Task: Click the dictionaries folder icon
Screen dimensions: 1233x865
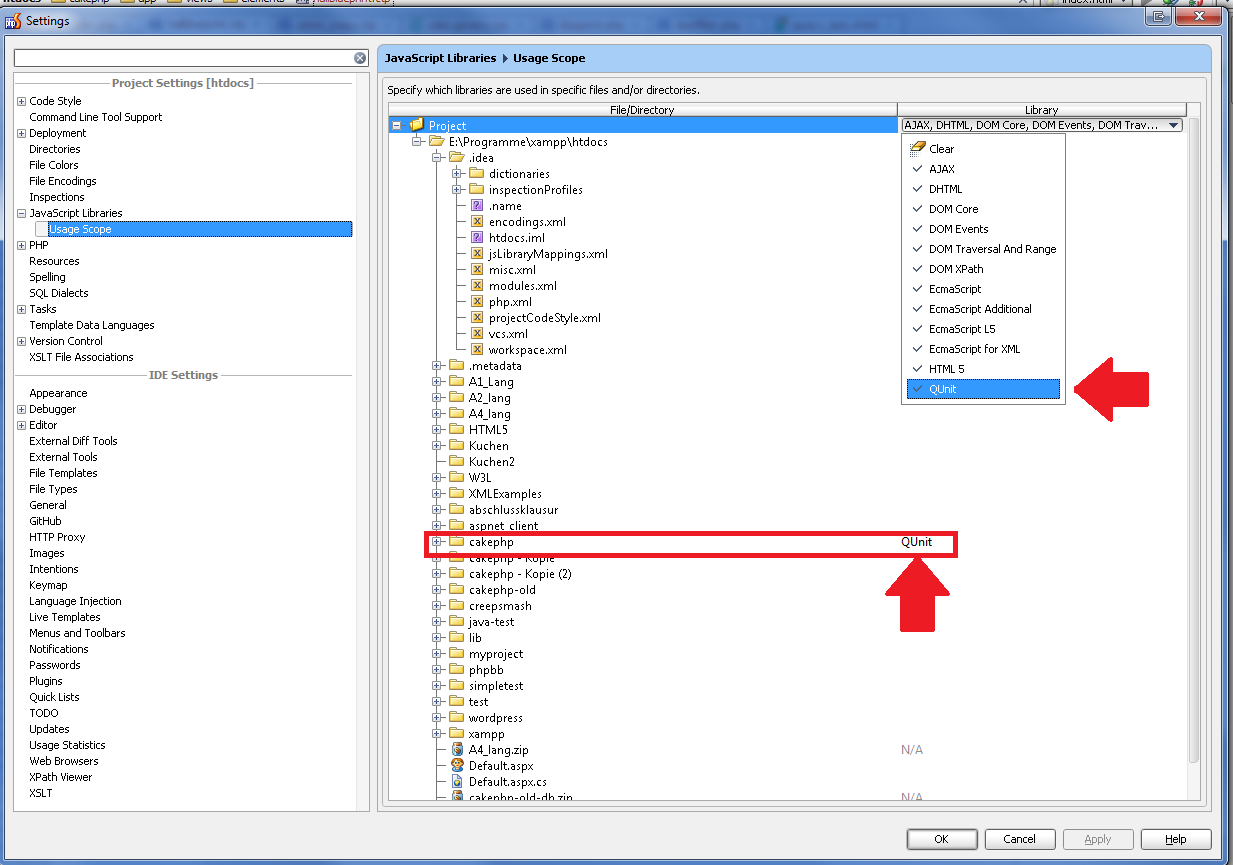Action: click(477, 173)
